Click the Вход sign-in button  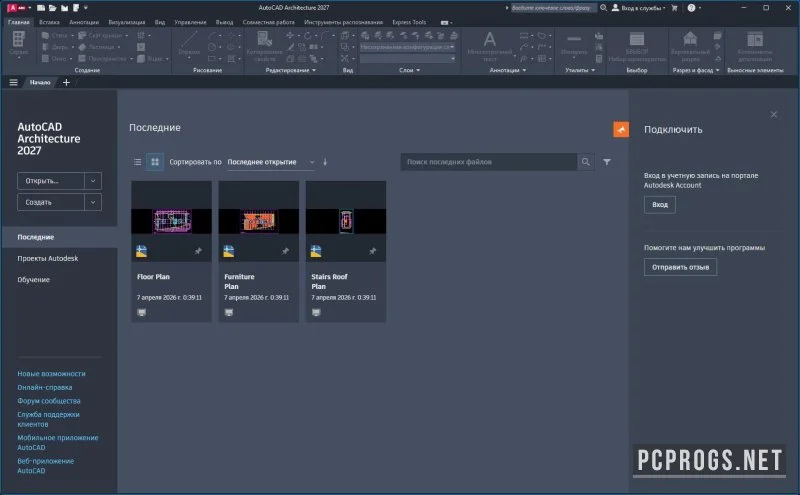pyautogui.click(x=660, y=205)
